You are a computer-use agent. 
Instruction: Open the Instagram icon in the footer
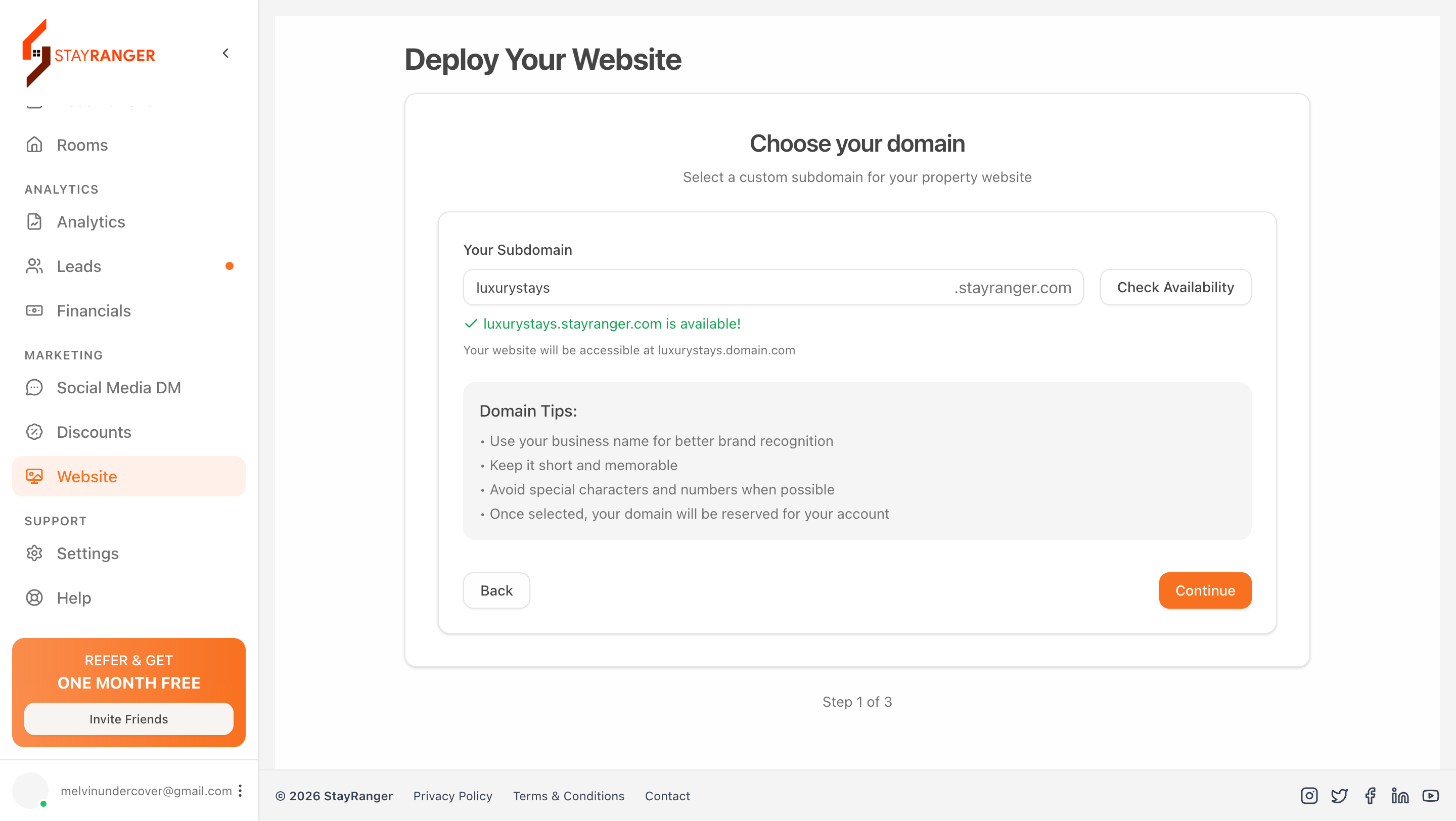coord(1308,796)
